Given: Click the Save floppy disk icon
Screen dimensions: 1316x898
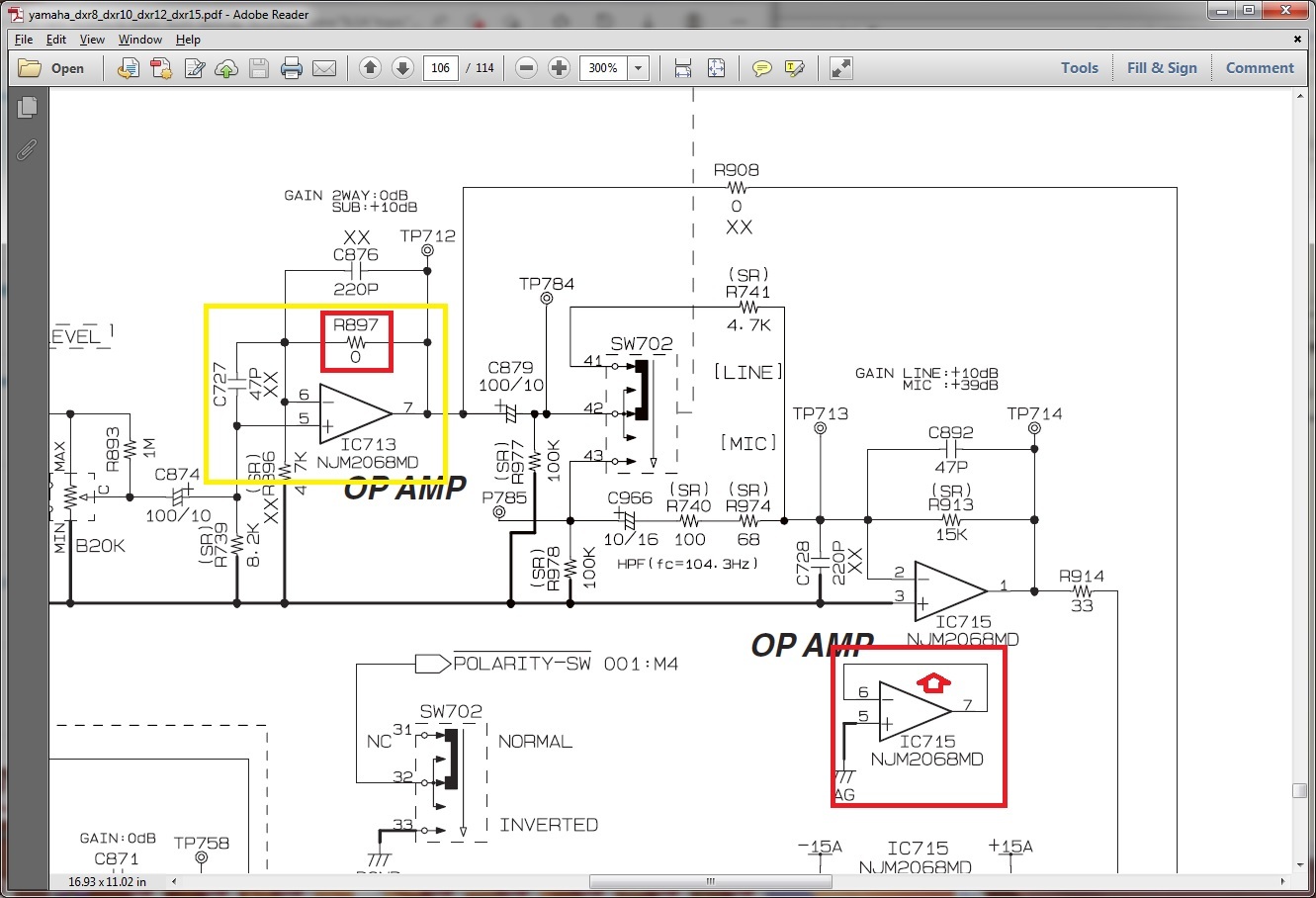Looking at the screenshot, I should pyautogui.click(x=259, y=68).
